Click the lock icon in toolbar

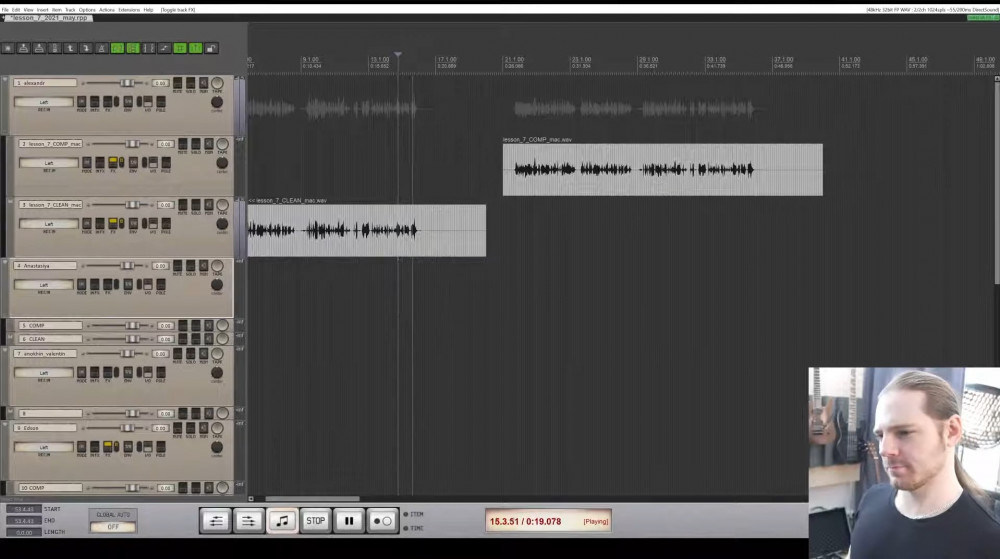(x=211, y=48)
